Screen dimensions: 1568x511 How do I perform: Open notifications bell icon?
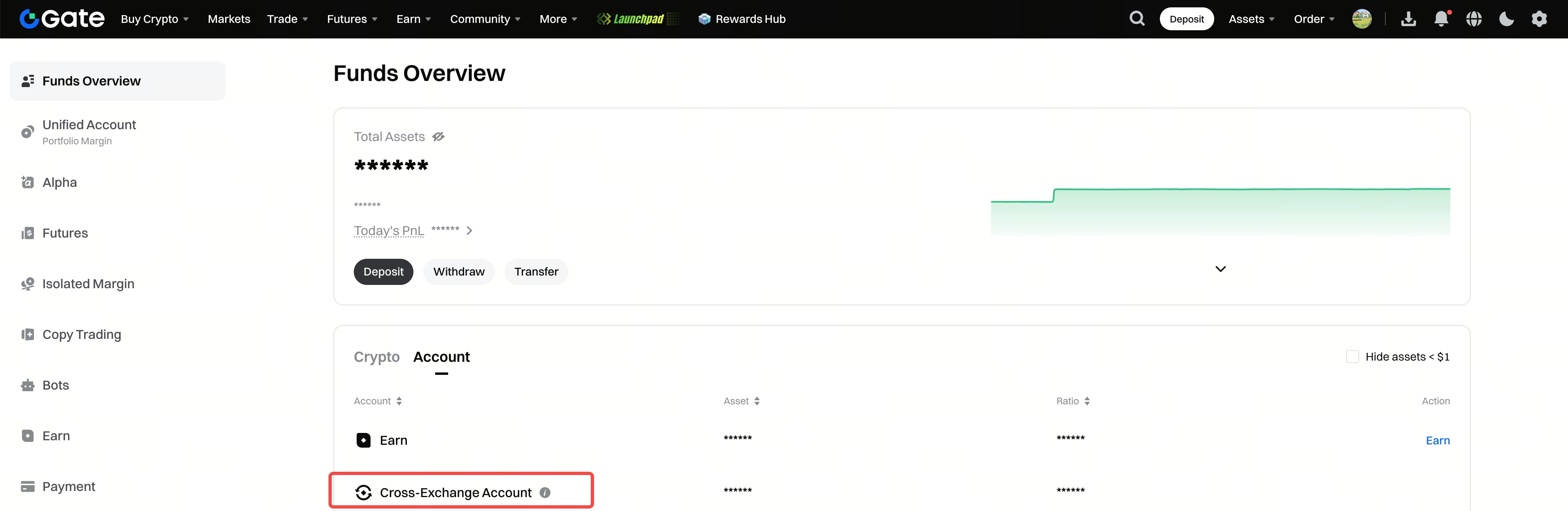(1441, 19)
